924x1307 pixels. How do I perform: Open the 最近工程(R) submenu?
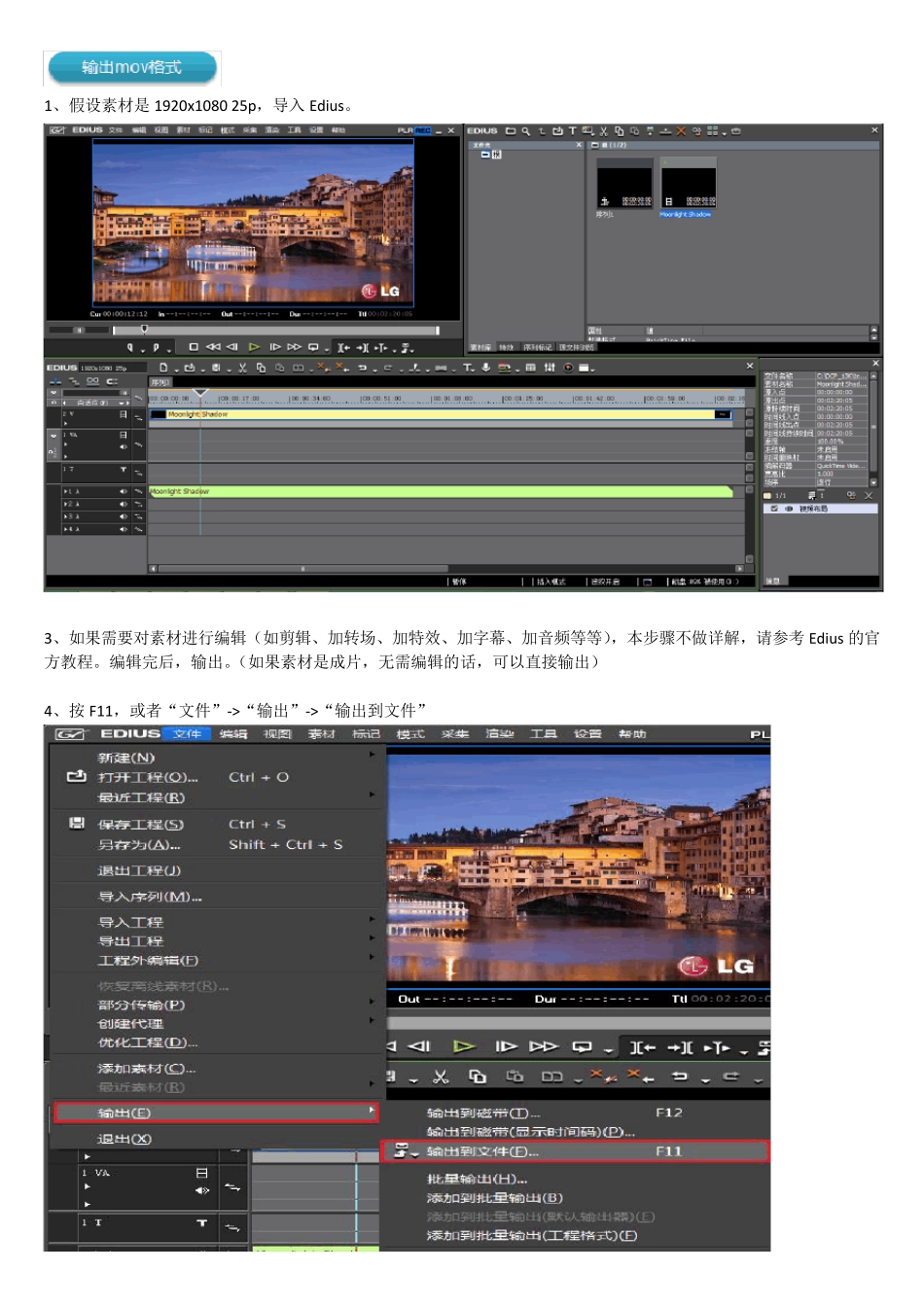[x=215, y=797]
